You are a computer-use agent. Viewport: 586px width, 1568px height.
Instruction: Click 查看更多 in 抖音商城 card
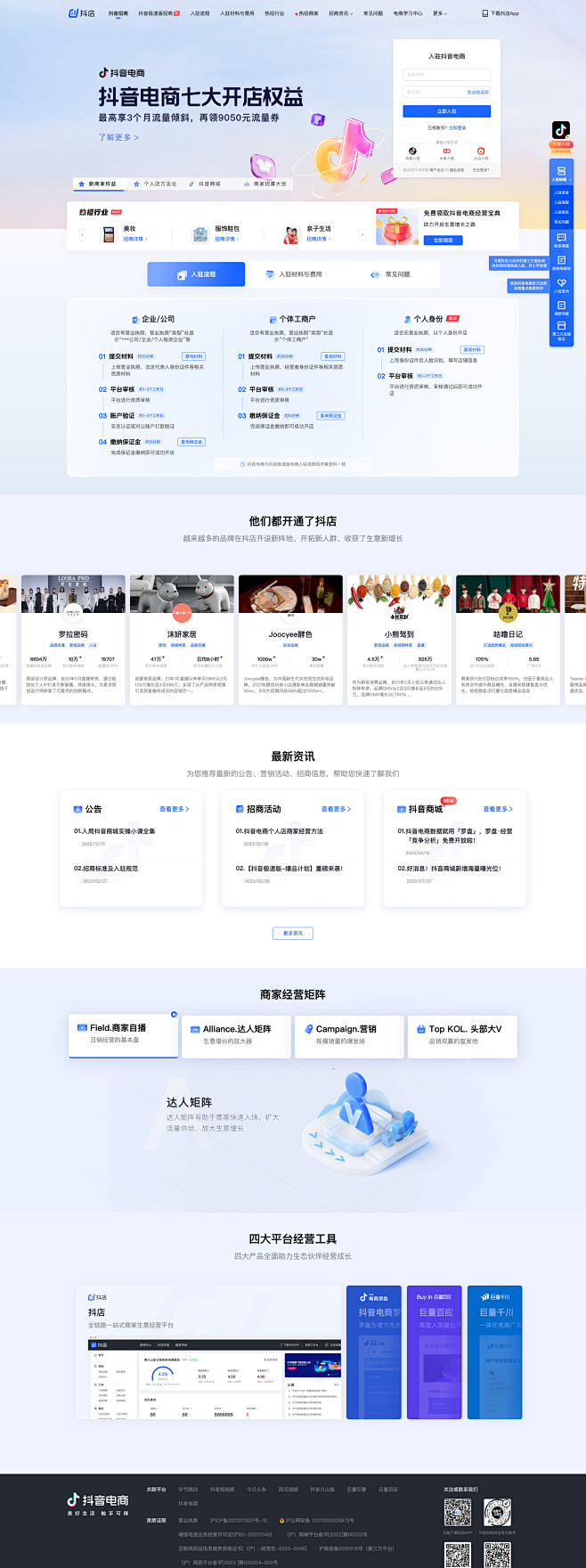tap(498, 809)
